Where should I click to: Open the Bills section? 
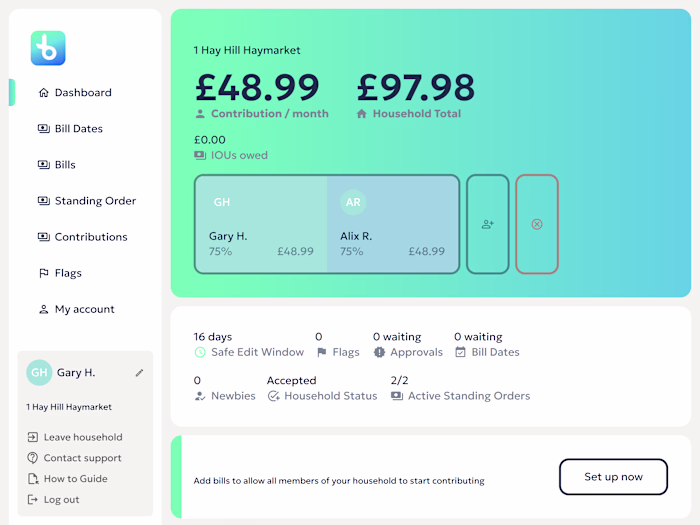click(x=65, y=165)
